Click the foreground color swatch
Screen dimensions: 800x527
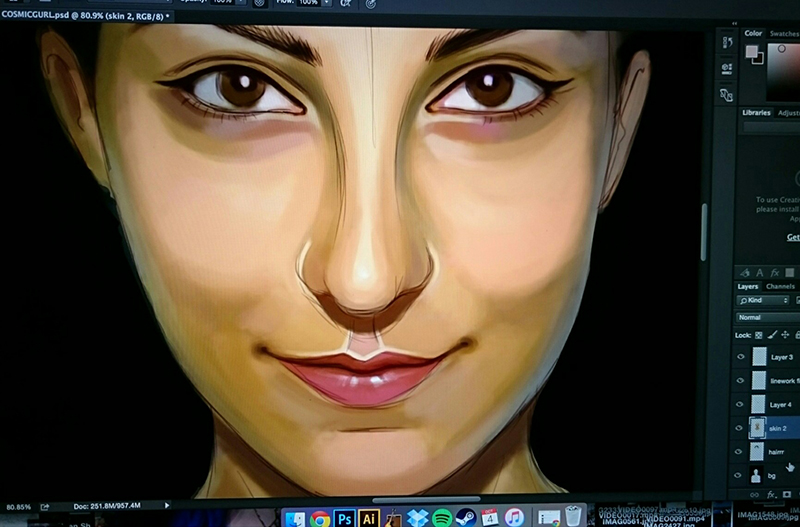click(x=752, y=52)
